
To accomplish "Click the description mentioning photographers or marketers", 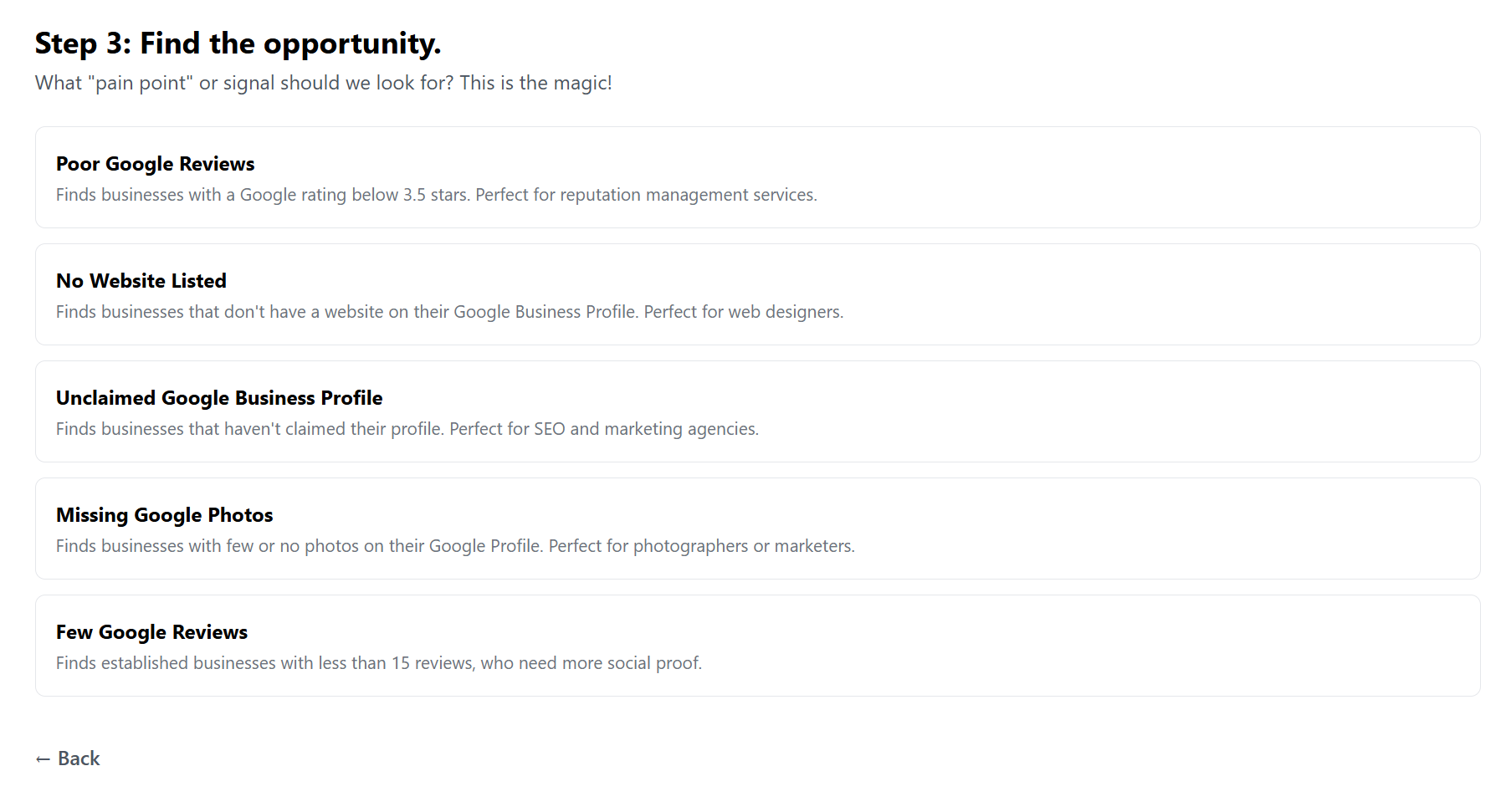I will (455, 546).
